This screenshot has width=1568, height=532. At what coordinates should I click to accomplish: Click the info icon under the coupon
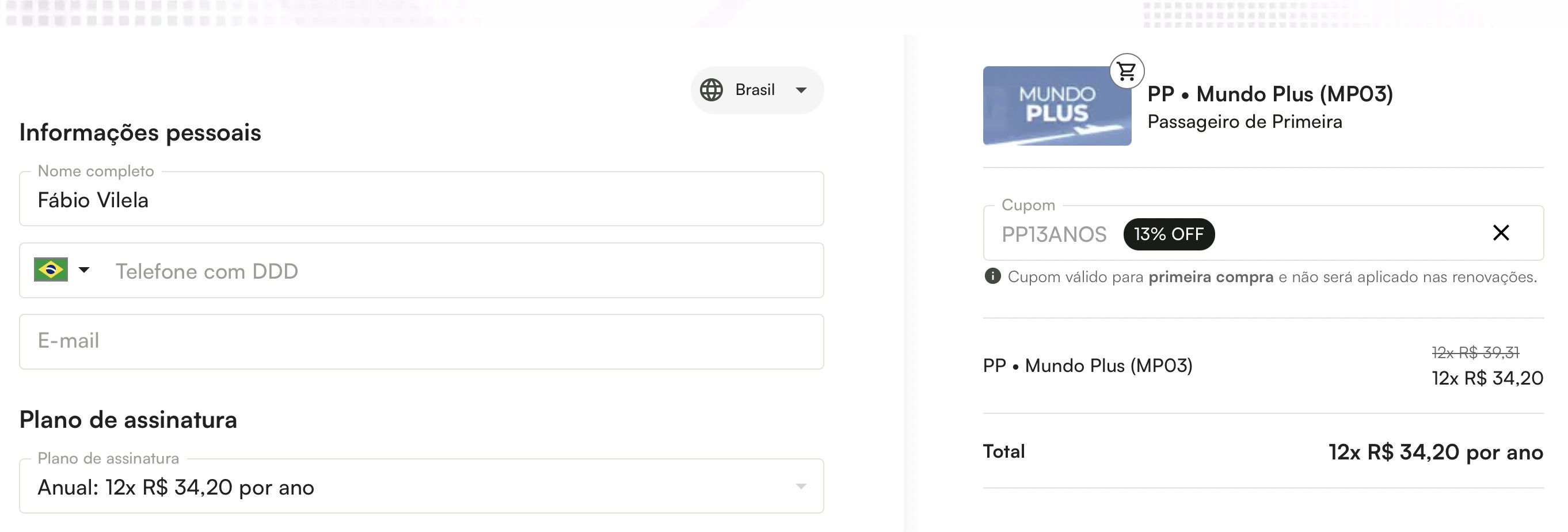(992, 276)
